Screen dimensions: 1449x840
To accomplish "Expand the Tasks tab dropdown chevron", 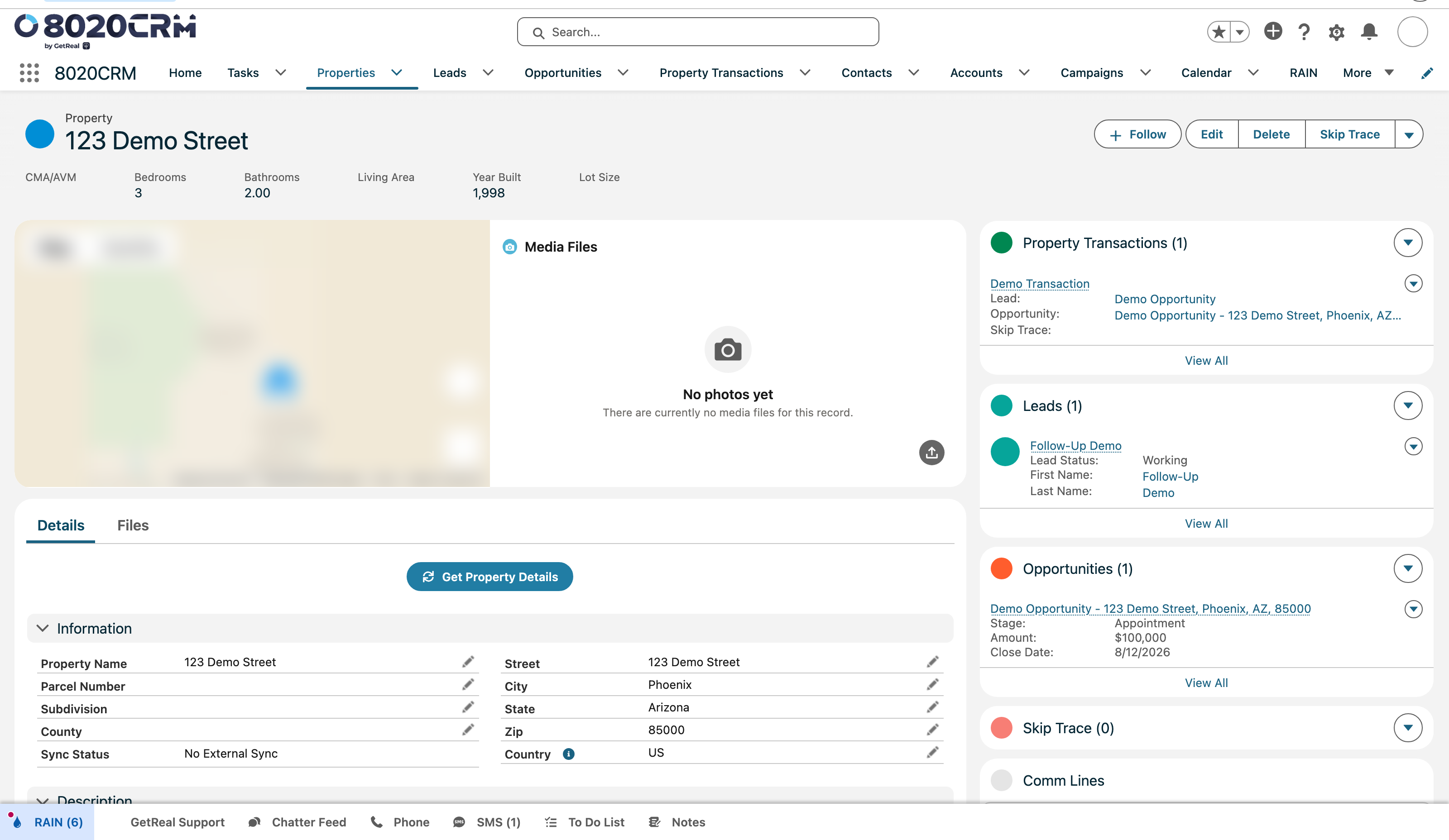I will pos(281,72).
